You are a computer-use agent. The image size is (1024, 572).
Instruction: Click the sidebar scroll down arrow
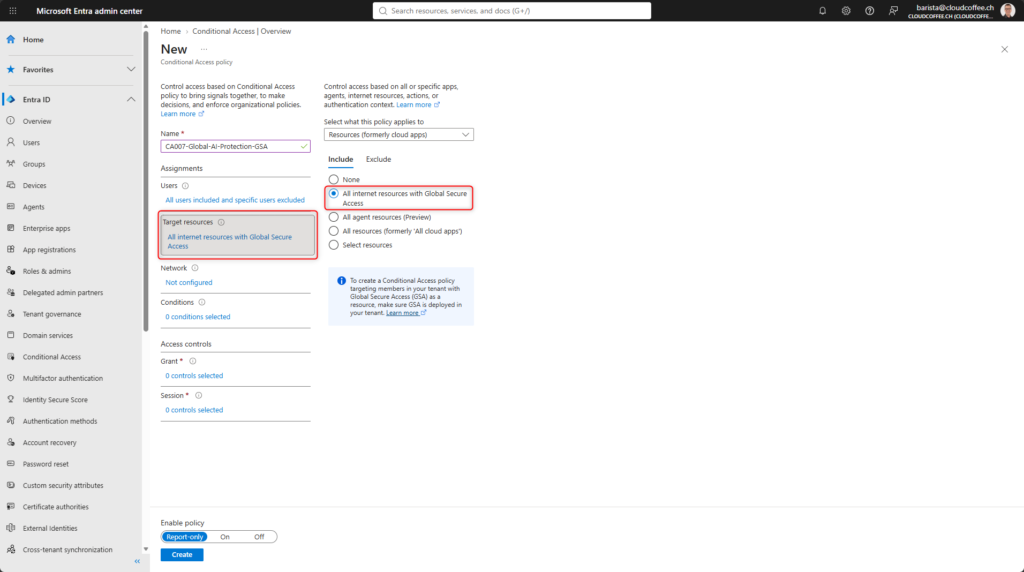(x=146, y=549)
